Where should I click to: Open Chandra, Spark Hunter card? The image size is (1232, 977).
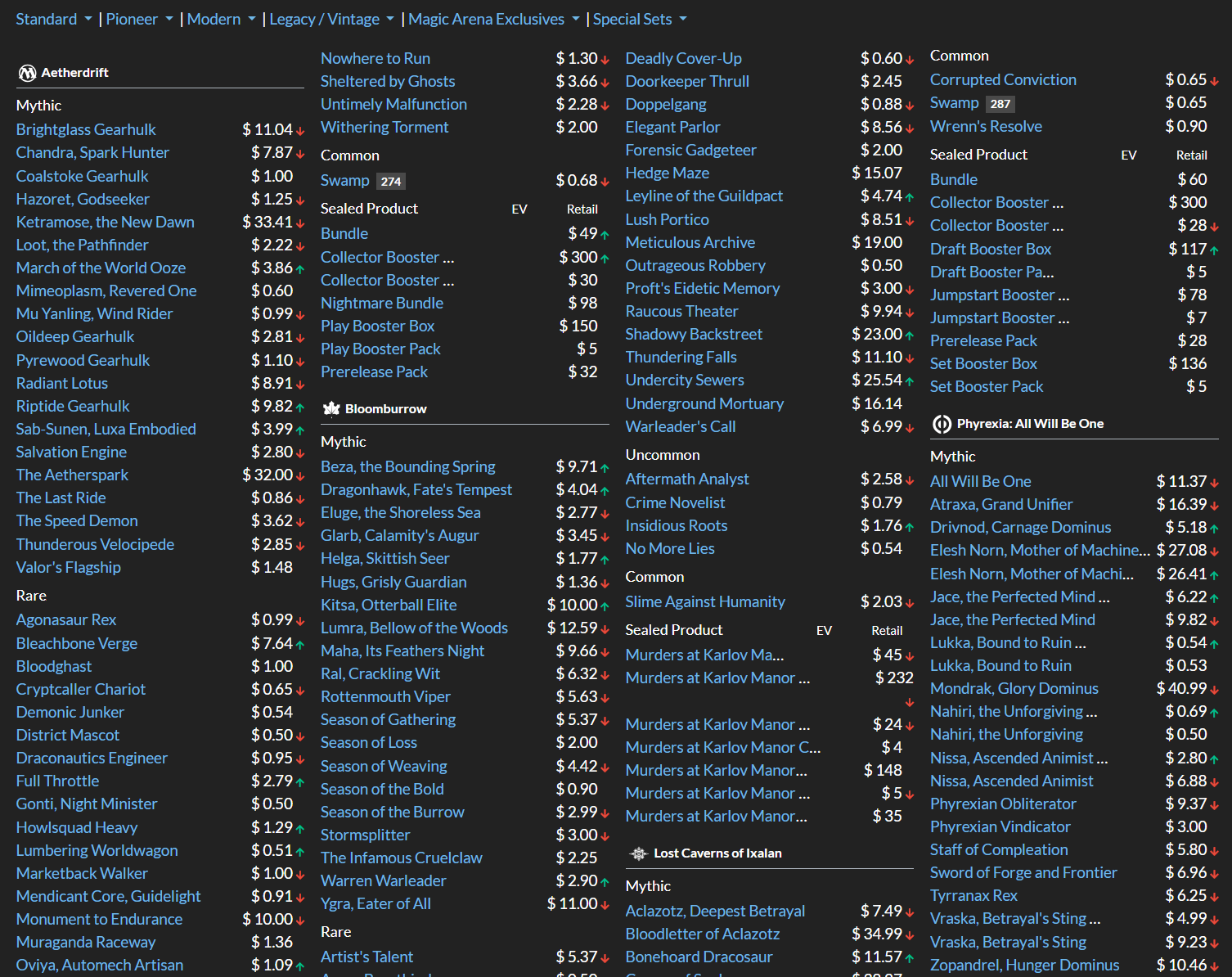[92, 152]
